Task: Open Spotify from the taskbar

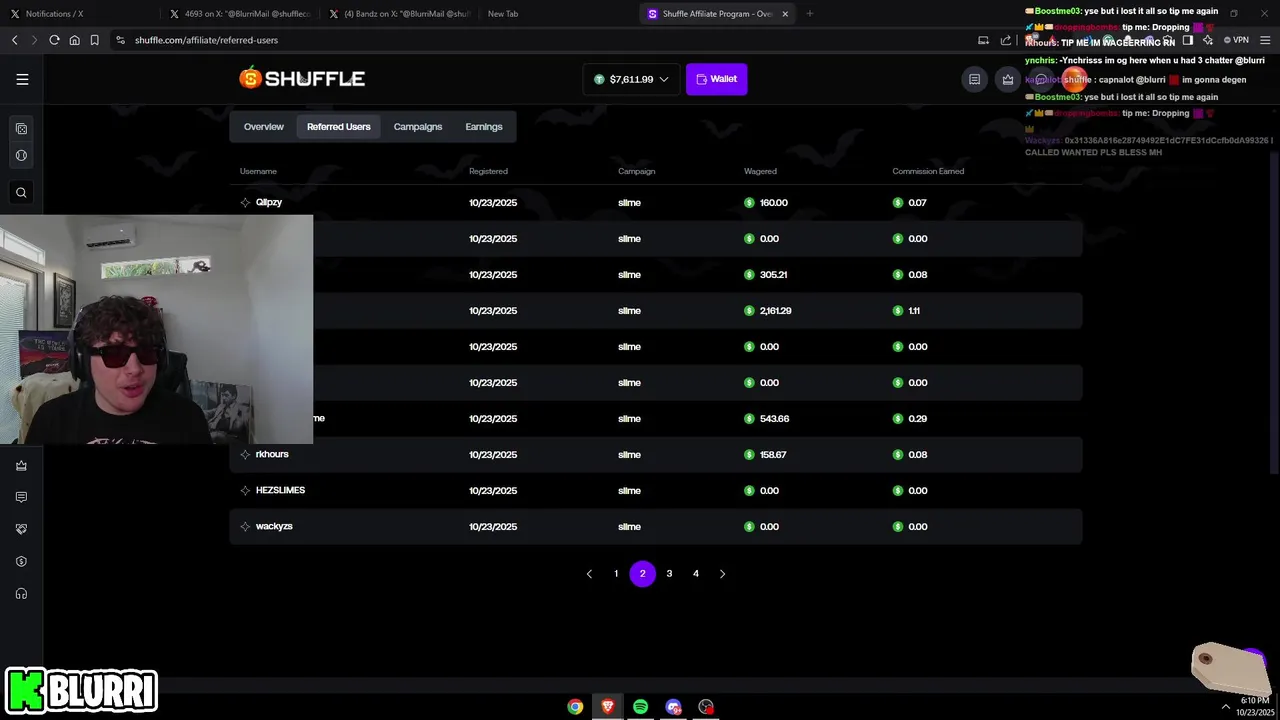Action: coord(640,706)
